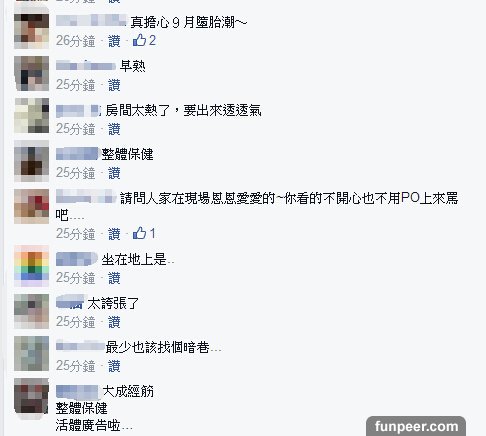Open rainbow avatar beside 坐在地上是
Image resolution: width=486 pixels, height=436 pixels.
31,266
